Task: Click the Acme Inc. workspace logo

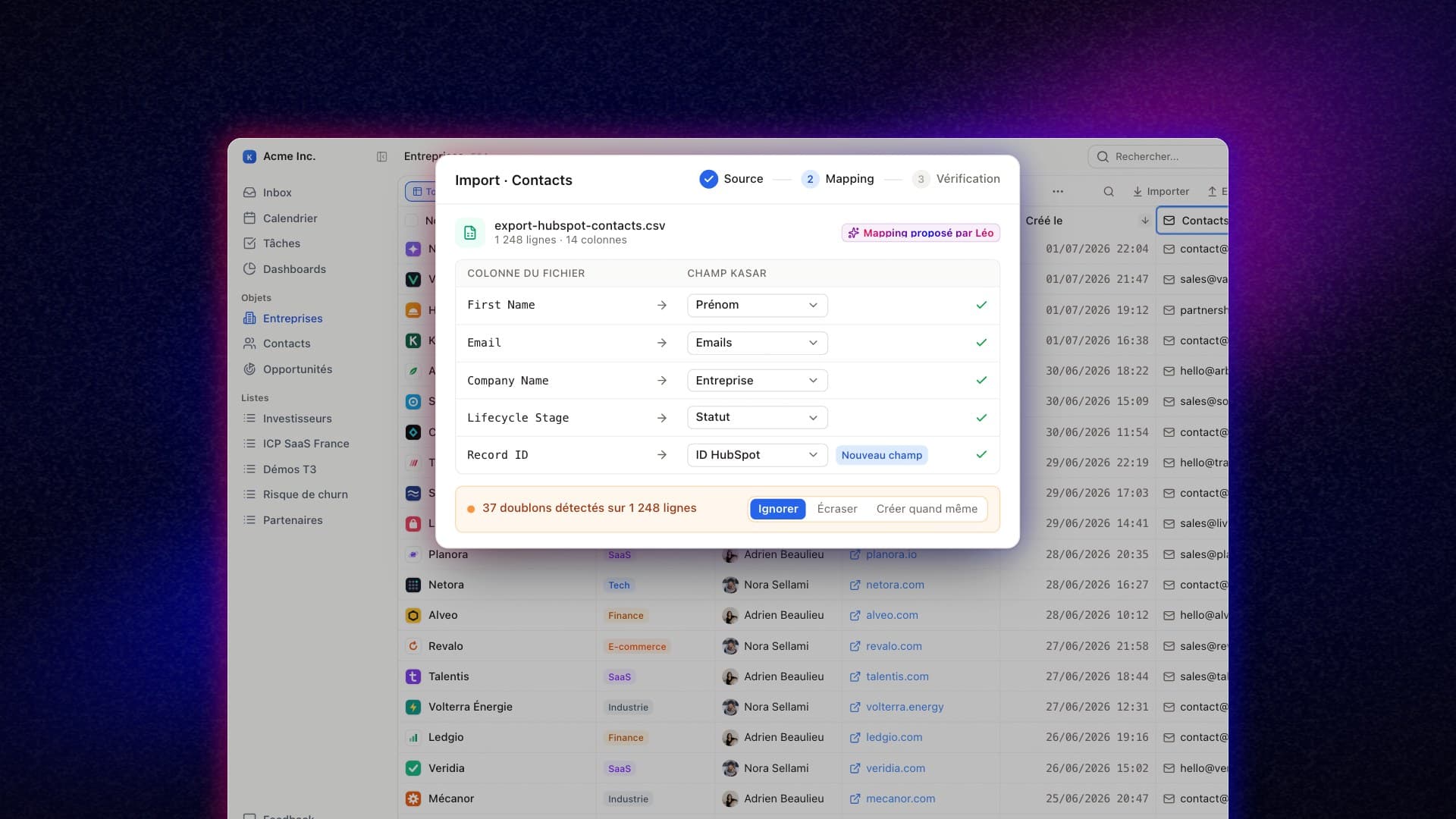Action: point(249,157)
